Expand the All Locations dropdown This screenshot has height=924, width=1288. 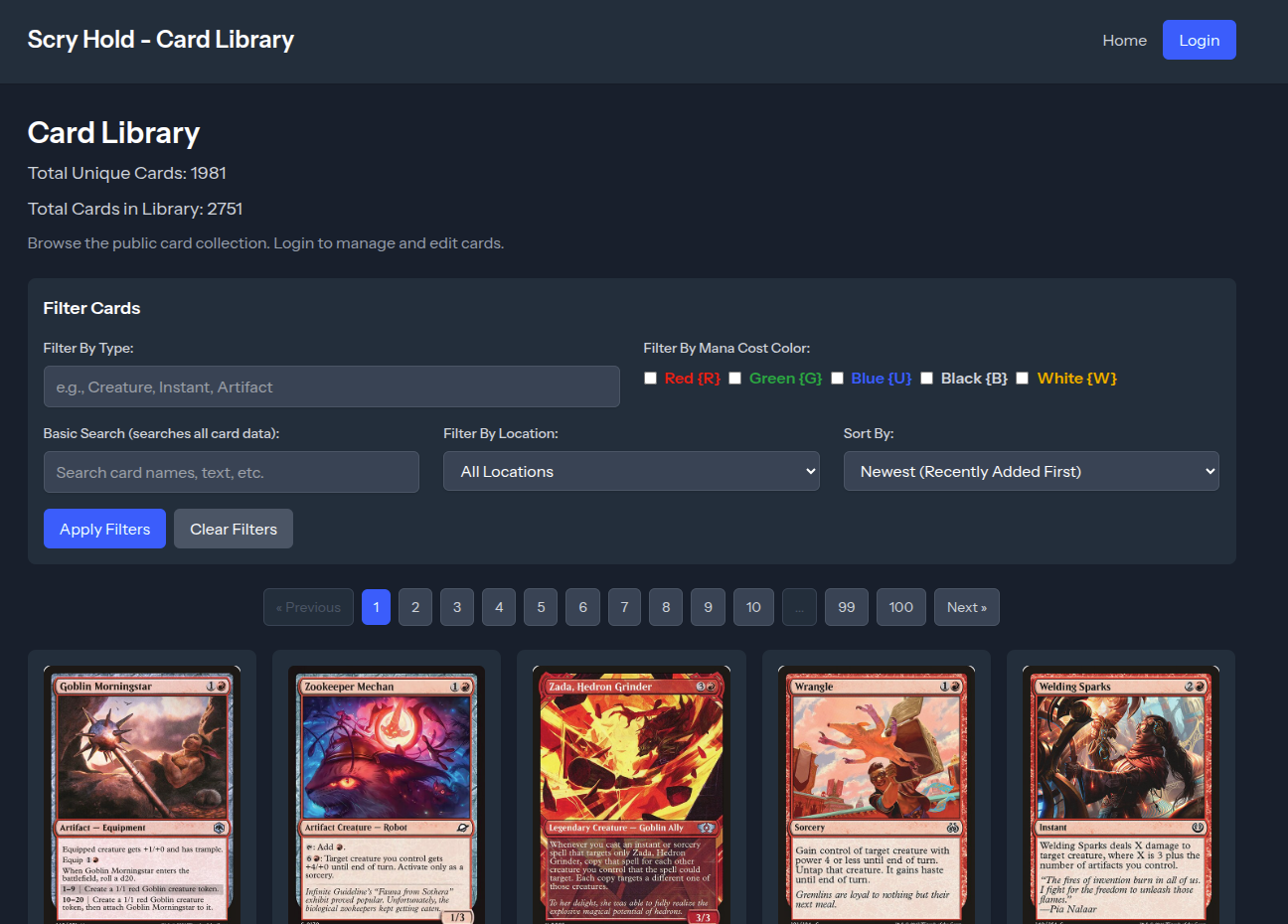[631, 471]
